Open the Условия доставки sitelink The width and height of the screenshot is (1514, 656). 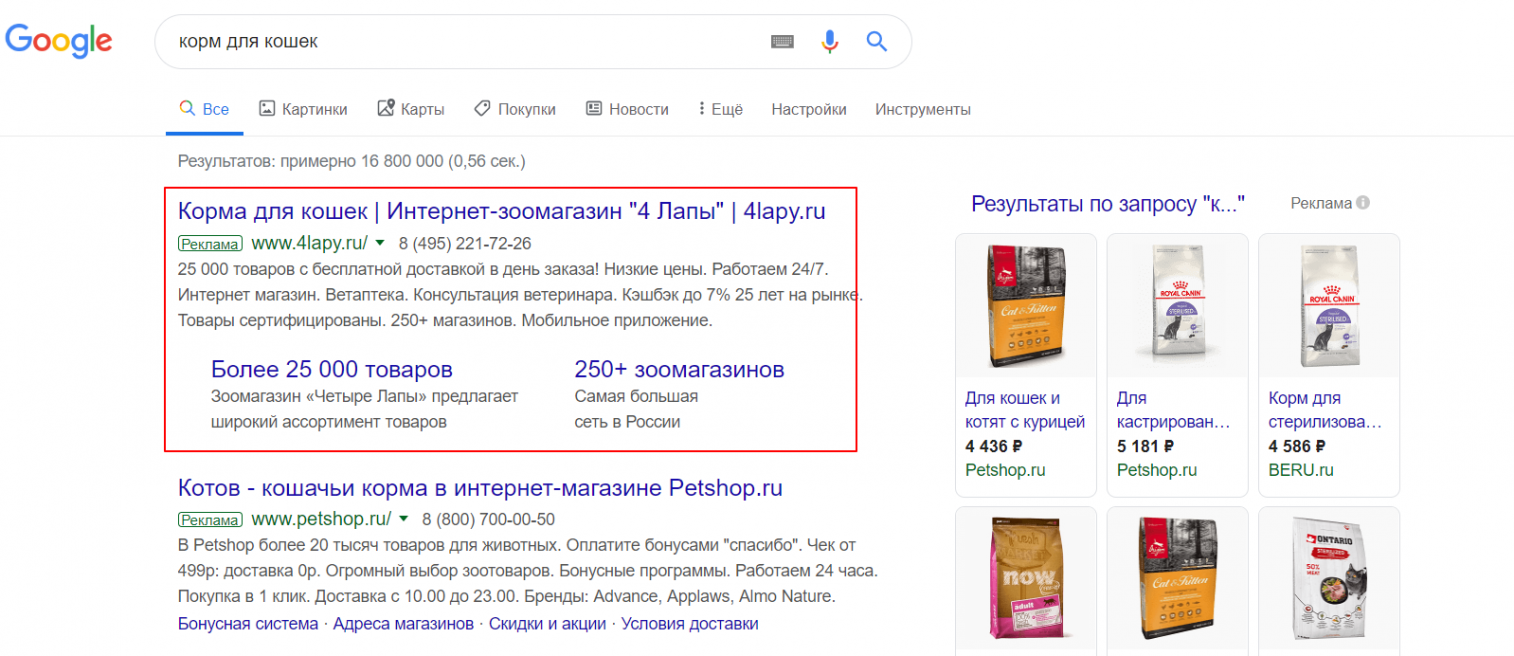pos(690,624)
